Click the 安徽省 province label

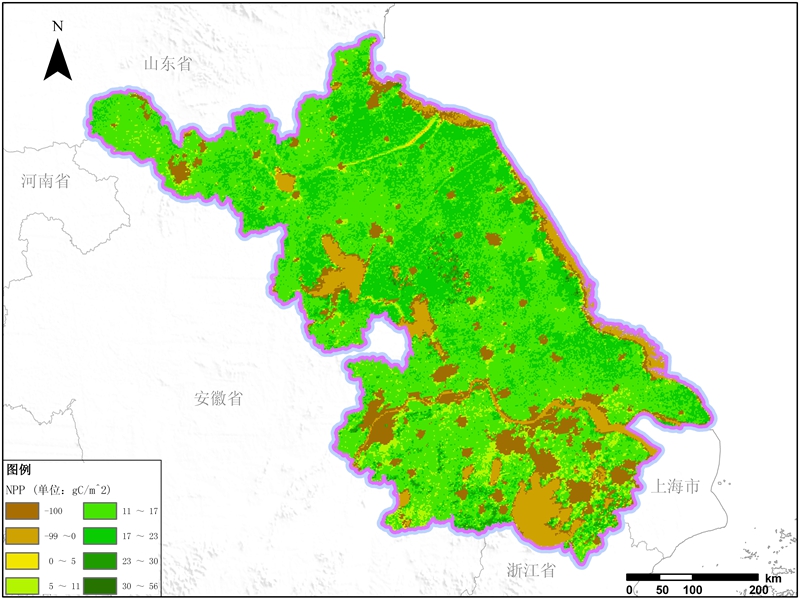[x=218, y=398]
